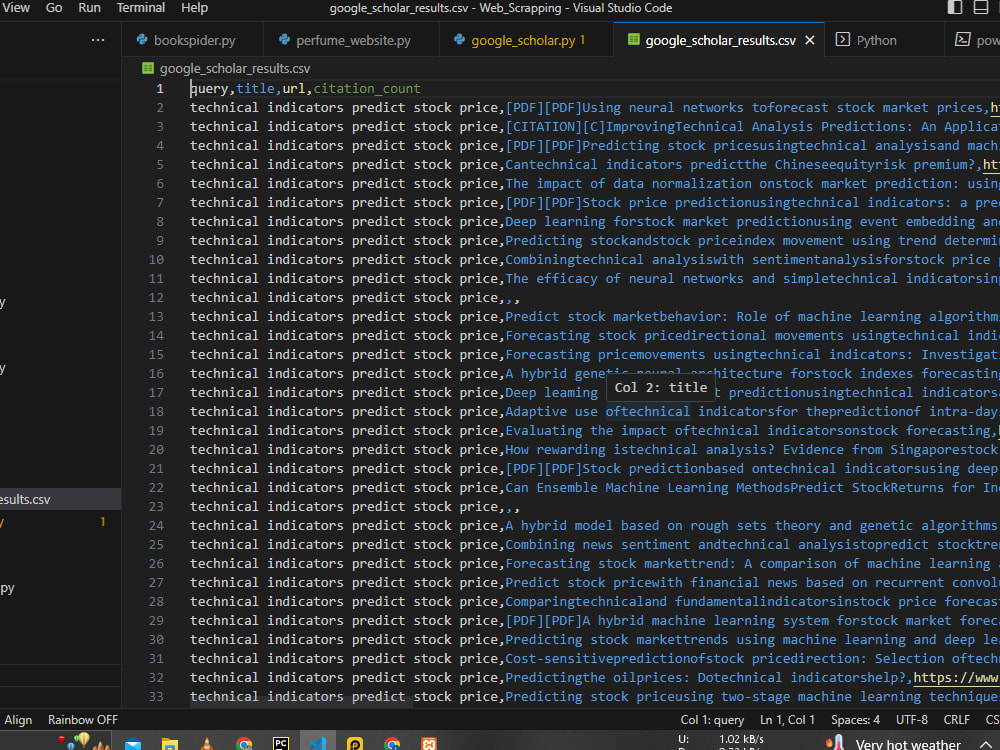This screenshot has width=1000, height=750.
Task: Click the 'Col 2: title' hover tooltip
Action: coord(661,388)
